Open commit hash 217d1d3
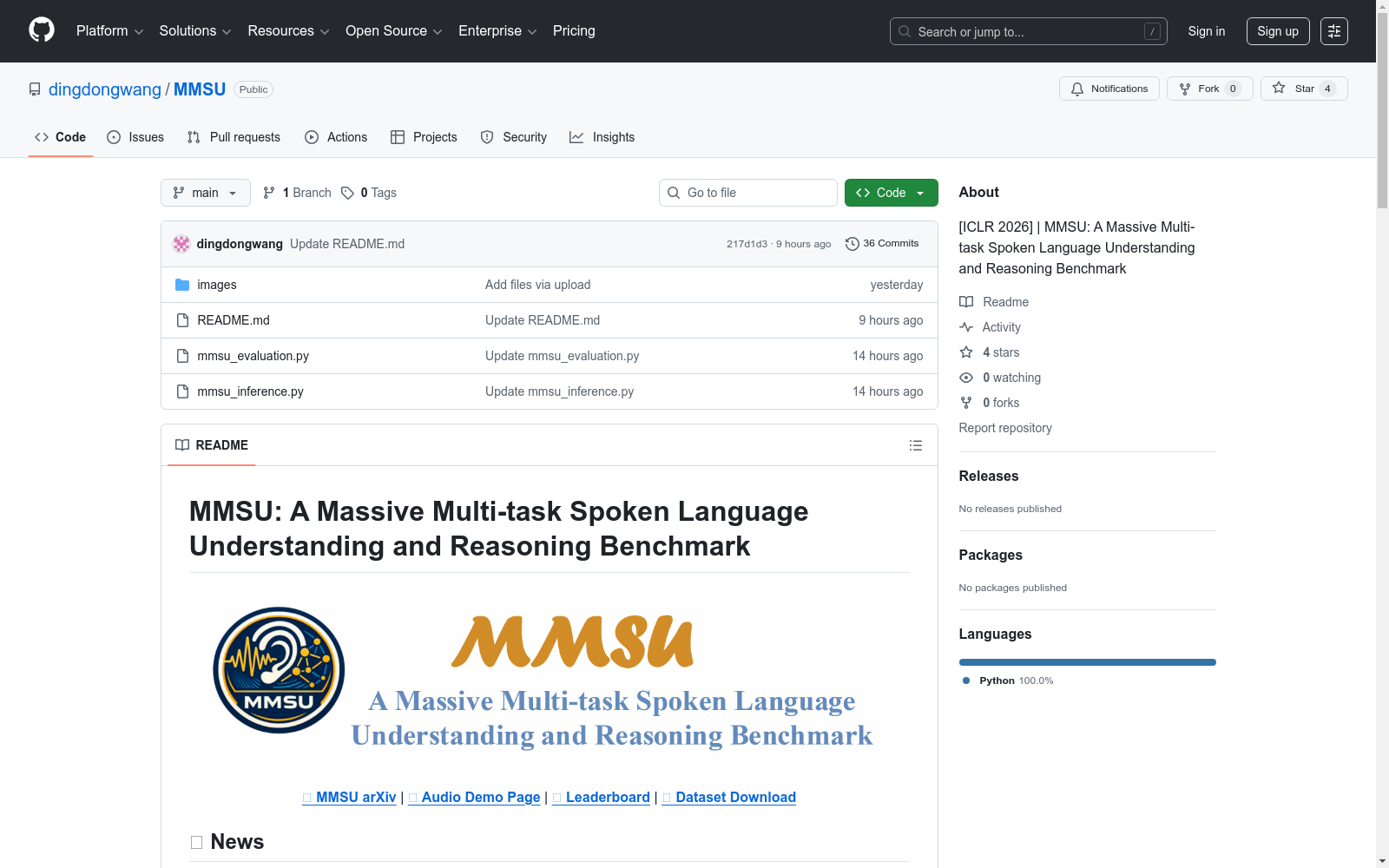Image resolution: width=1389 pixels, height=868 pixels. (x=747, y=244)
